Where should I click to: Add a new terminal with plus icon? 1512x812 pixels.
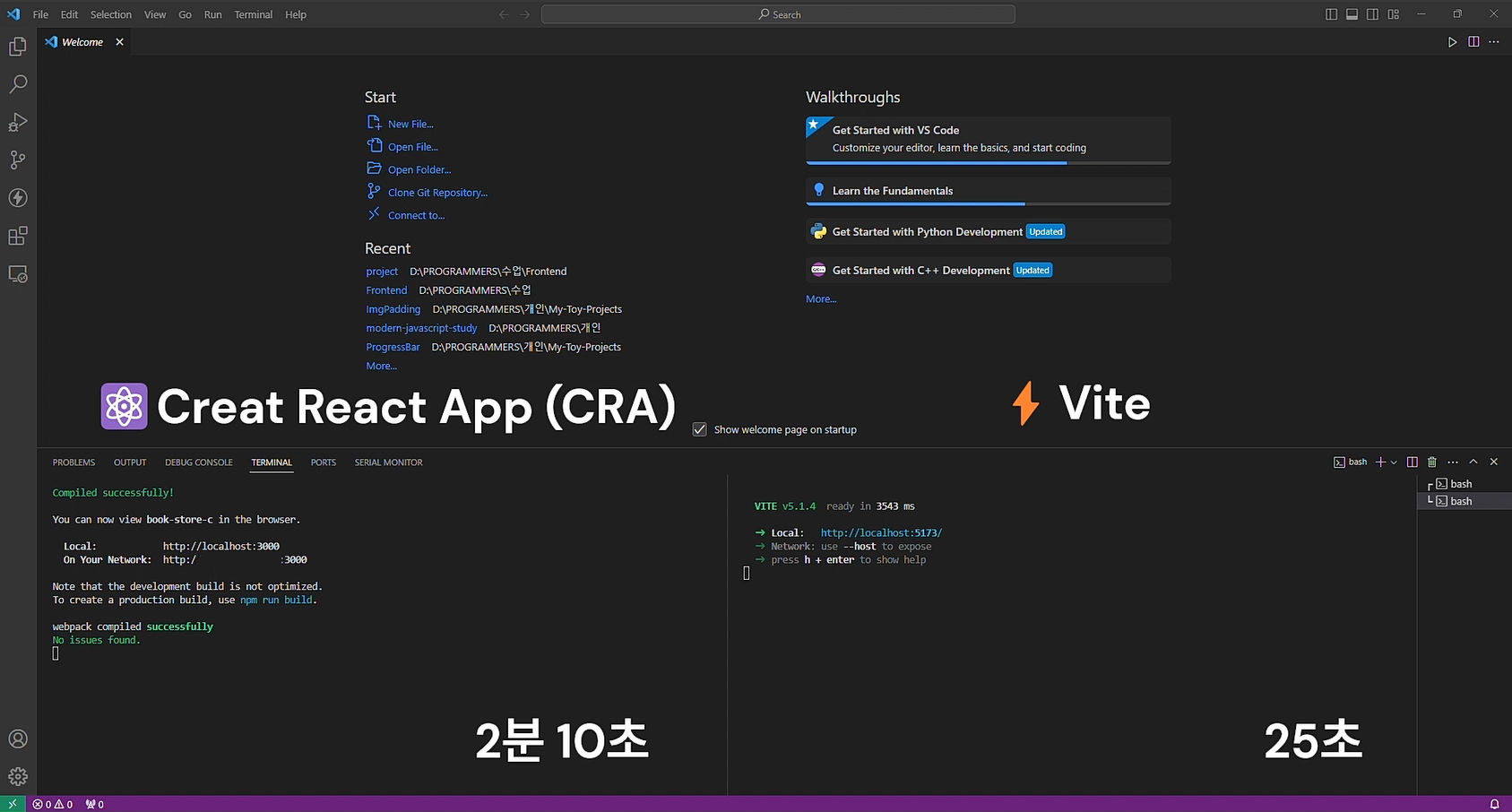click(x=1380, y=462)
